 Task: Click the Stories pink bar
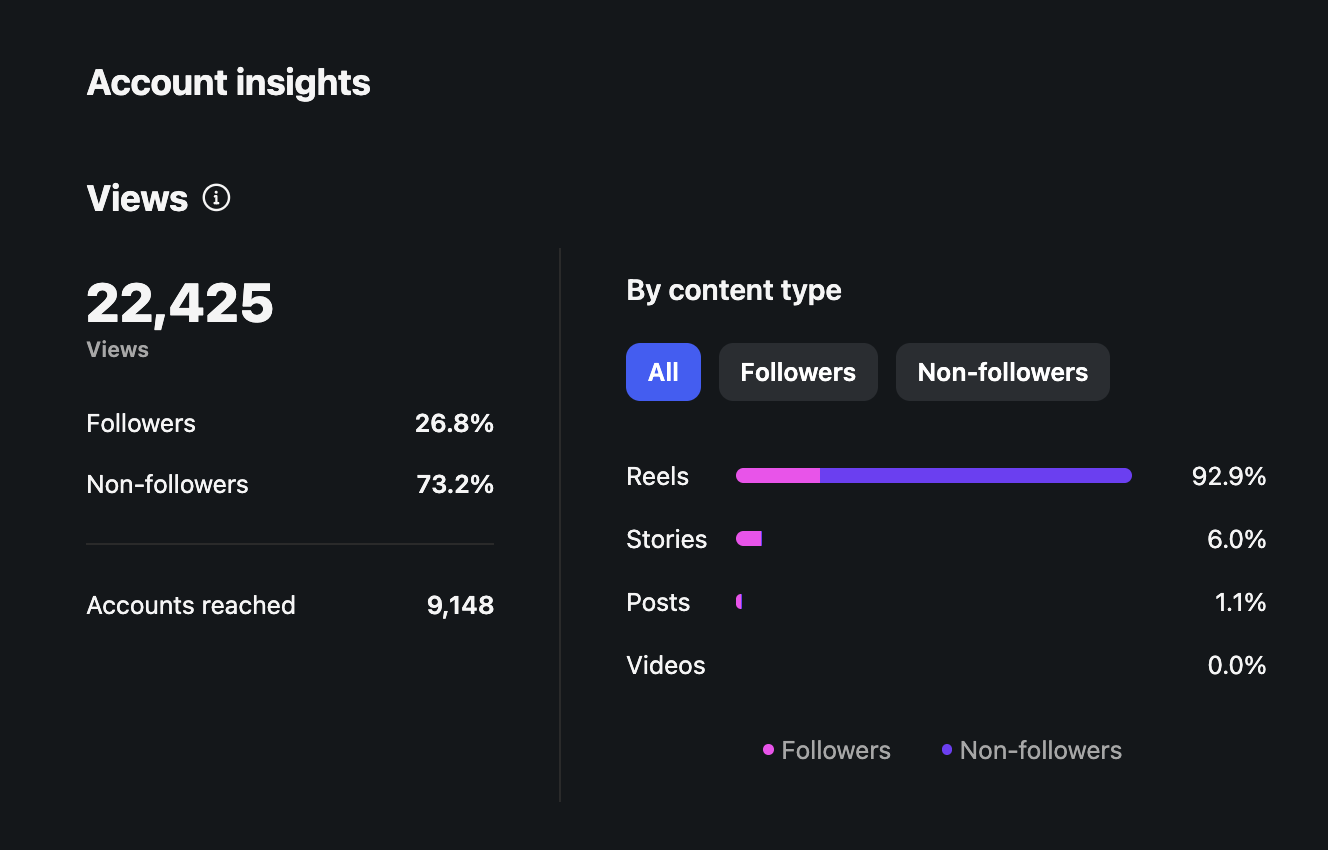tap(749, 539)
